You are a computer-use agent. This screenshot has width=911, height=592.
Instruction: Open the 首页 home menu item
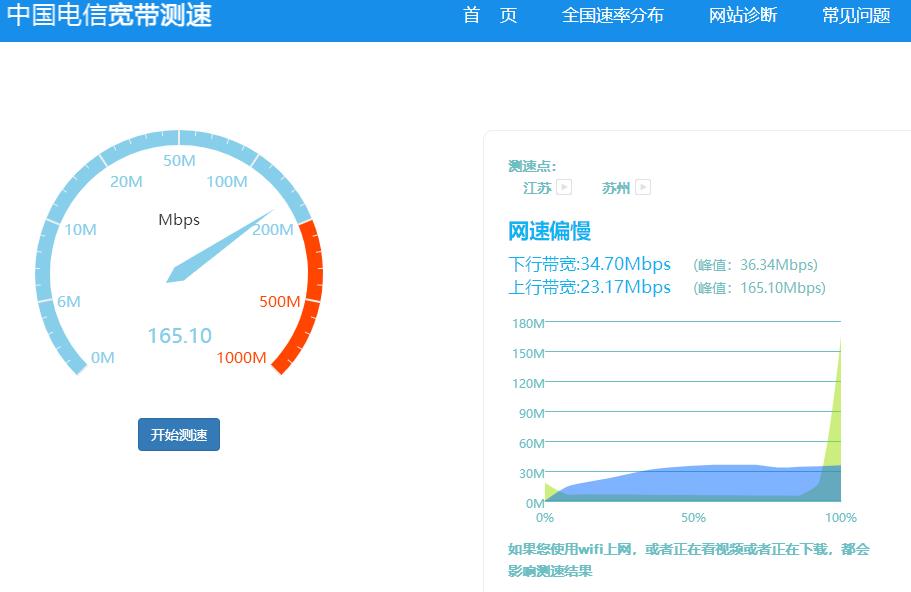pos(490,15)
